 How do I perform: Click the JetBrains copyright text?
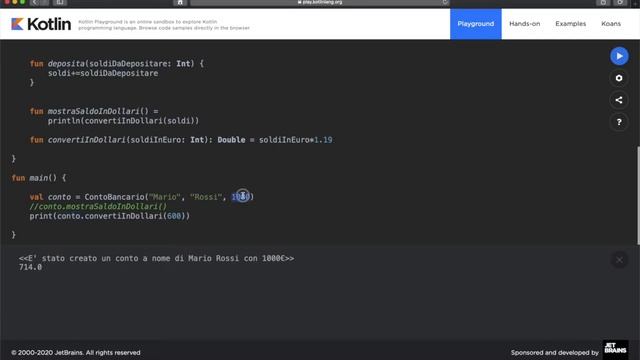tap(76, 352)
